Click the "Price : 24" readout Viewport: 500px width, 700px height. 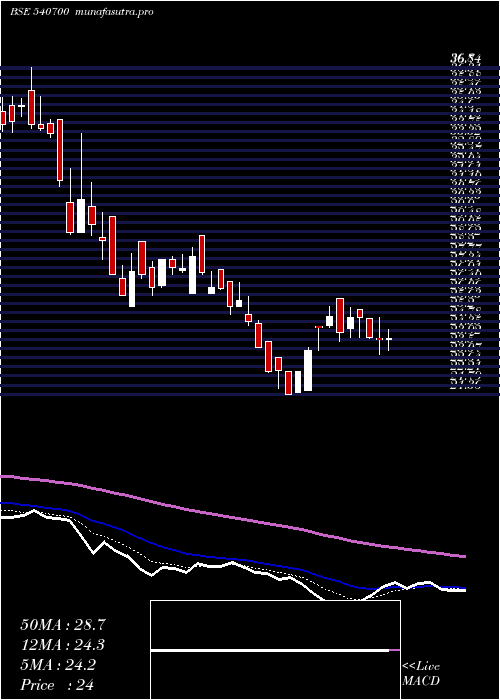[57, 685]
